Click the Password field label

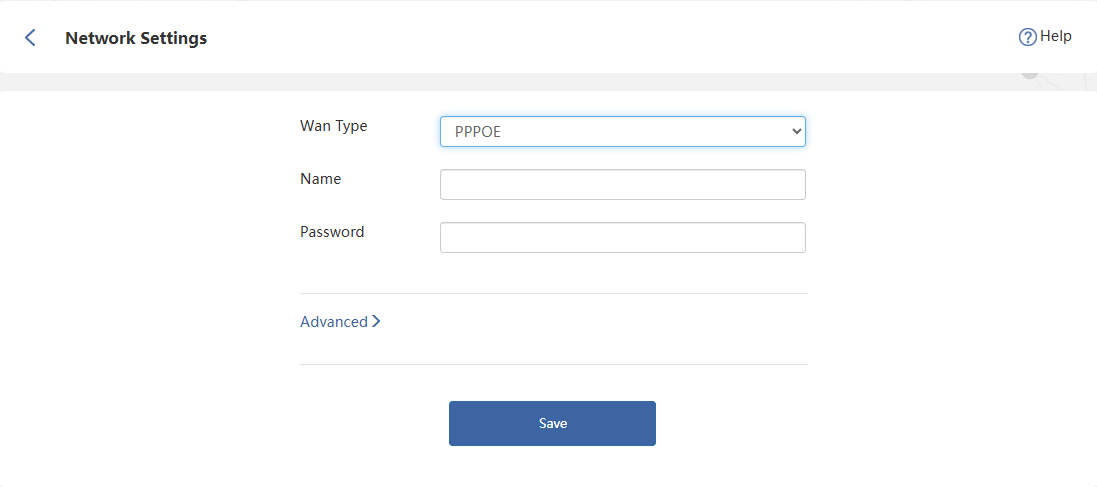pyautogui.click(x=332, y=232)
